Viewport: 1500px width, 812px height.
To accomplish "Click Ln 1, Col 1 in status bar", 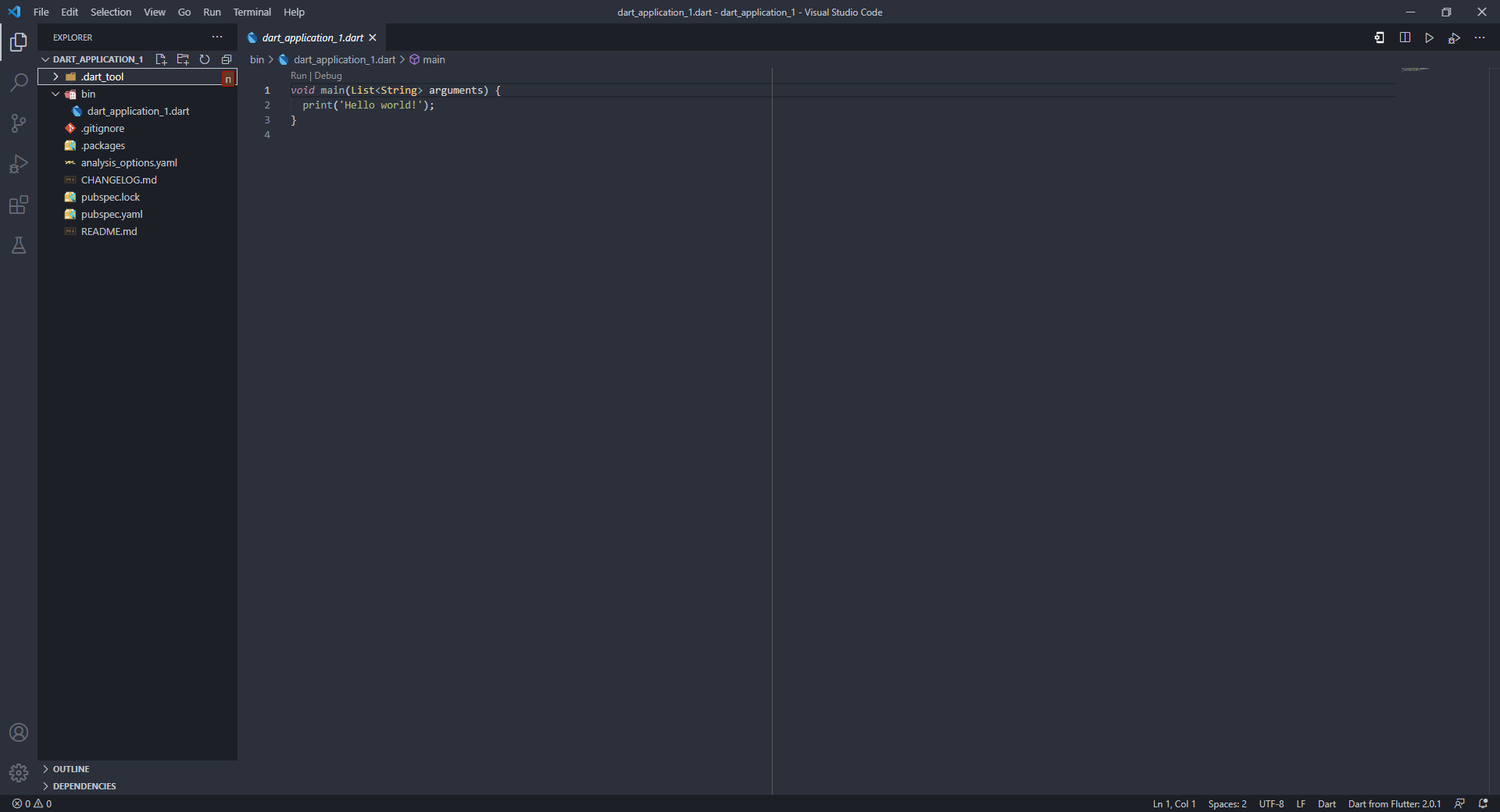I will pyautogui.click(x=1174, y=803).
